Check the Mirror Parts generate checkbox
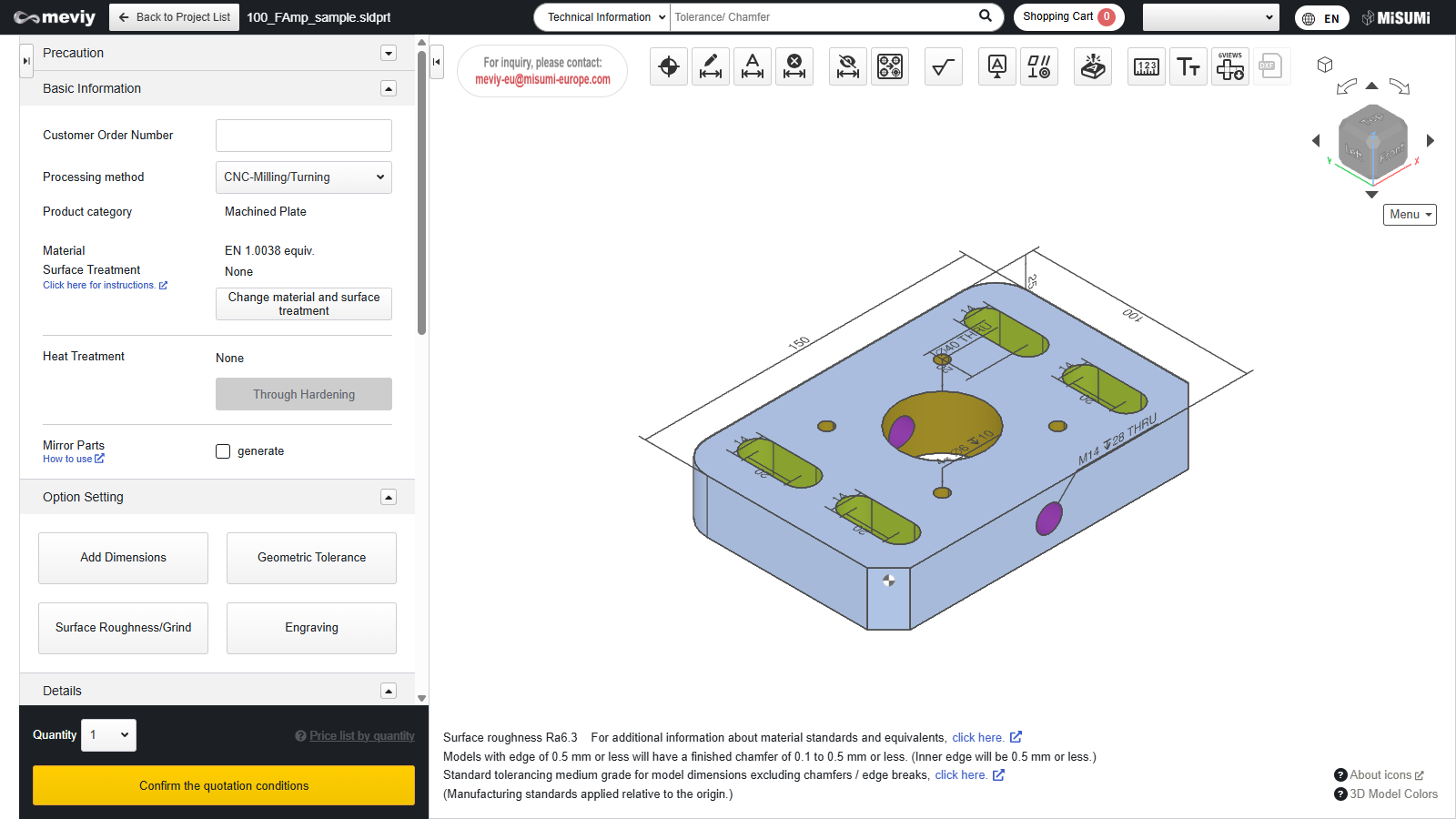Viewport: 1456px width, 819px height. pyautogui.click(x=223, y=451)
